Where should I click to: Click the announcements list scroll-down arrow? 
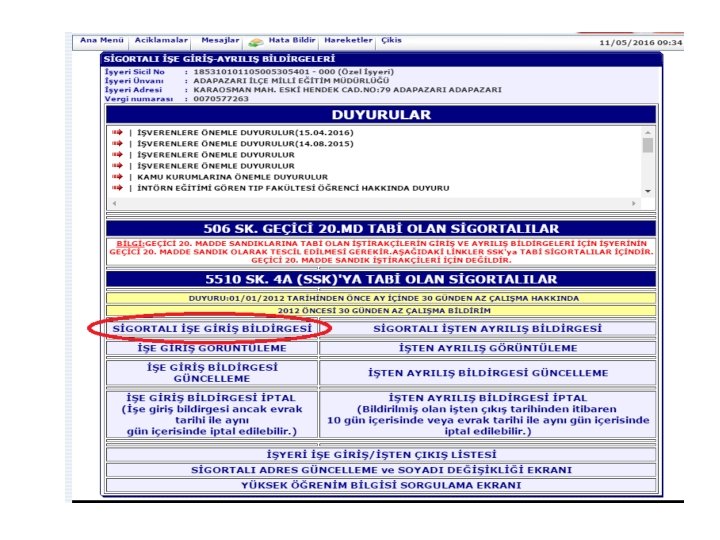click(648, 191)
